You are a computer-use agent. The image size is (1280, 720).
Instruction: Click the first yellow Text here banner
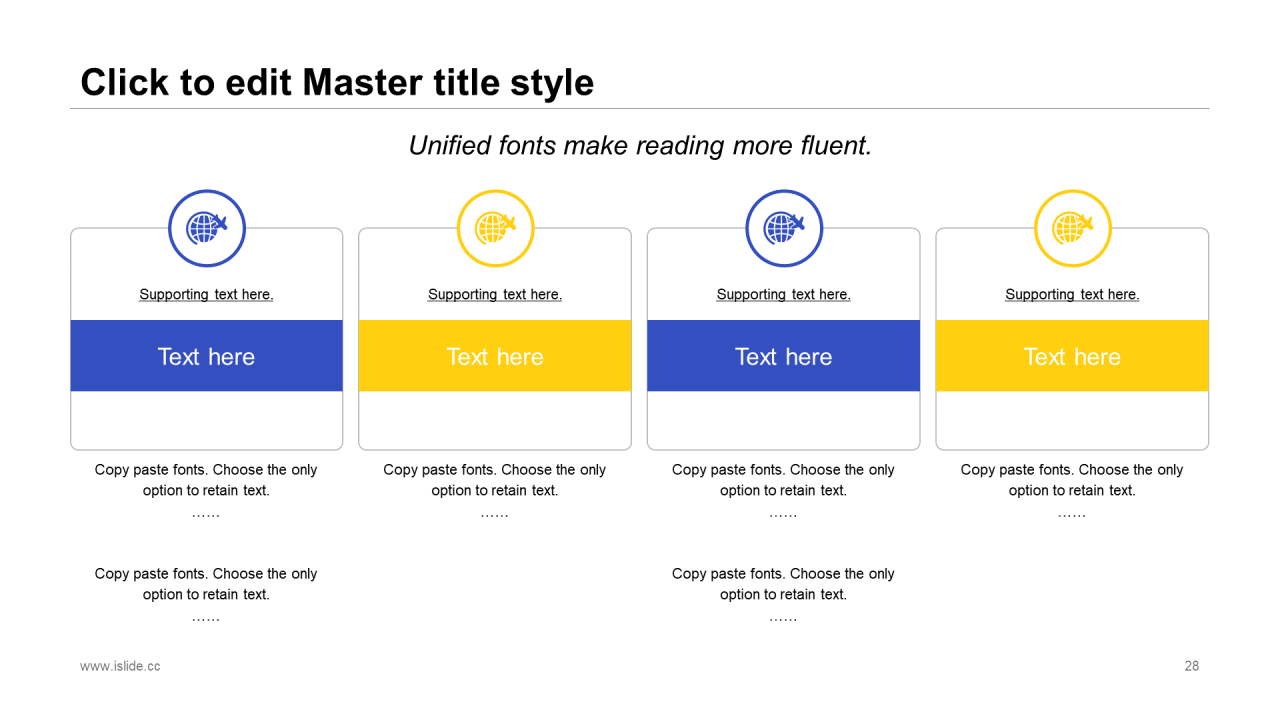[495, 356]
